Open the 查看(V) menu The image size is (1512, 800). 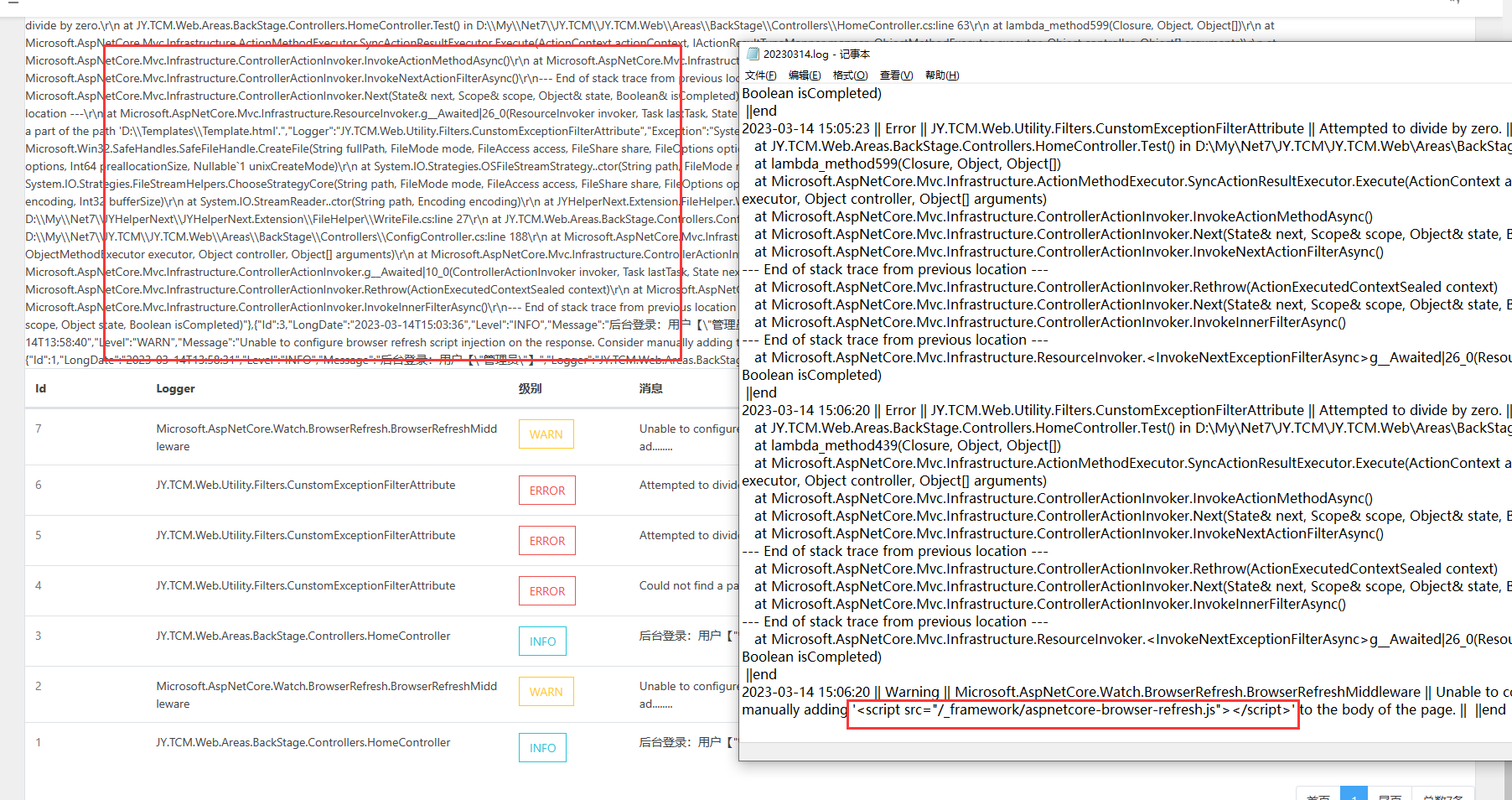tap(896, 75)
